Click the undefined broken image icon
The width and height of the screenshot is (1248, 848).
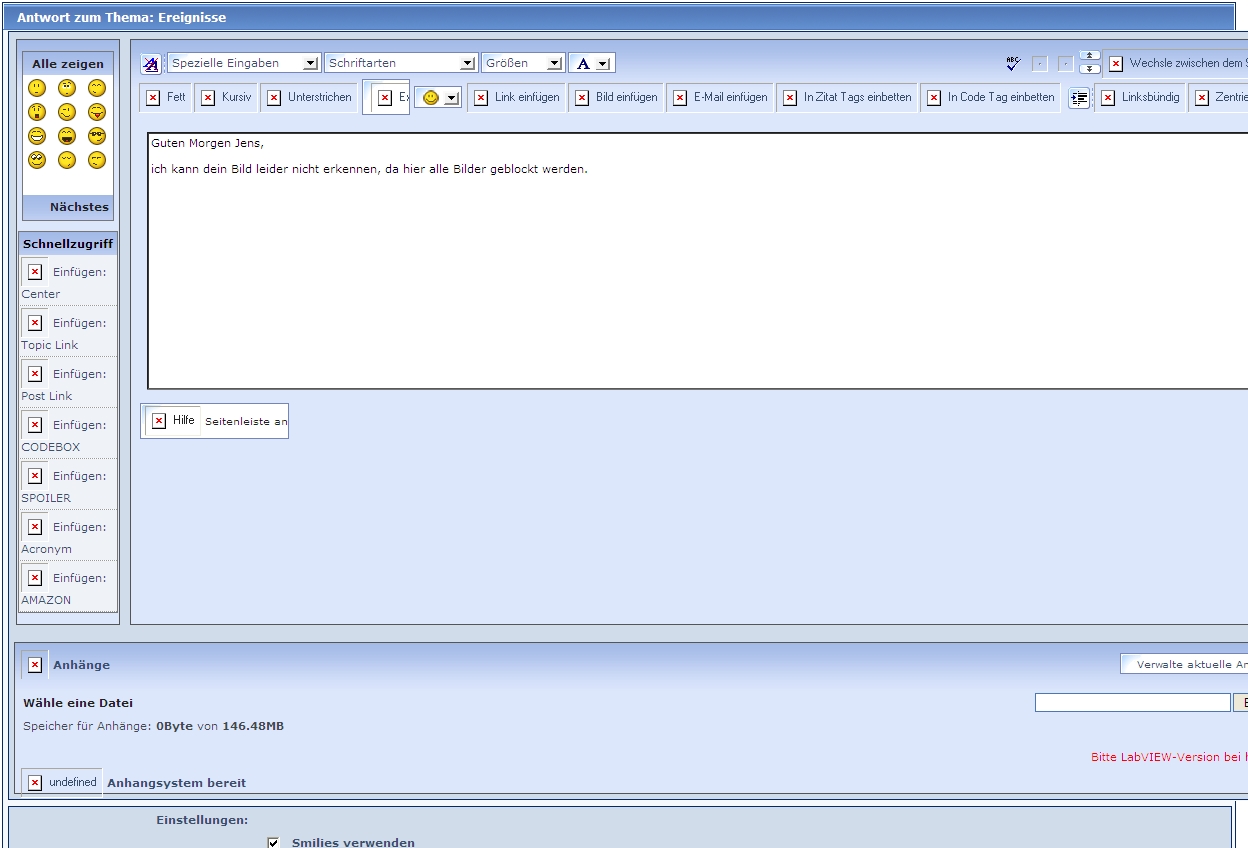click(35, 783)
